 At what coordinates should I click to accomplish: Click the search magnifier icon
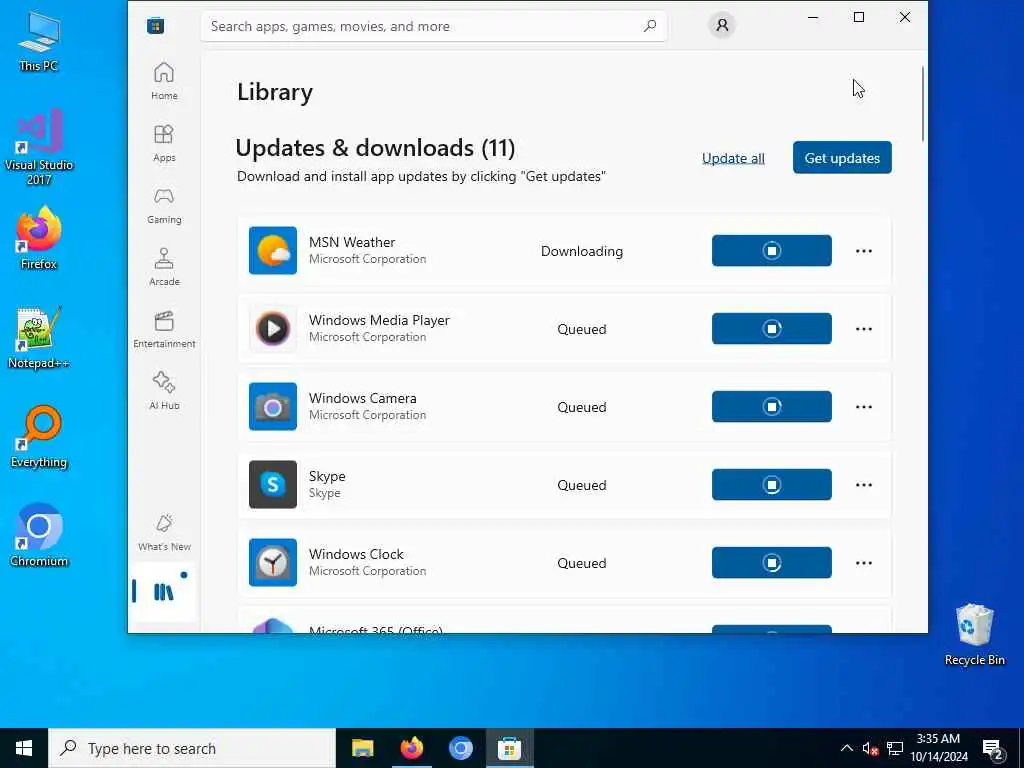[649, 26]
